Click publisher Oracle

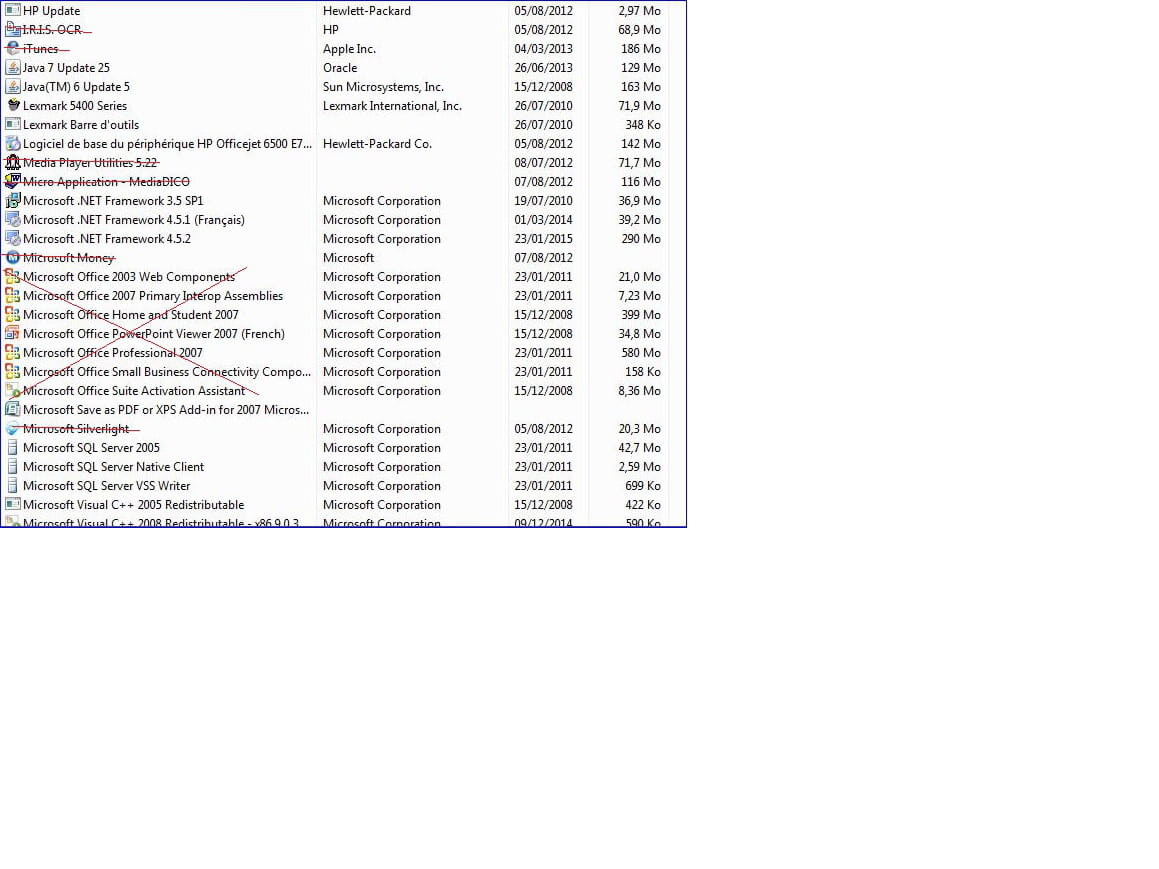coord(340,67)
